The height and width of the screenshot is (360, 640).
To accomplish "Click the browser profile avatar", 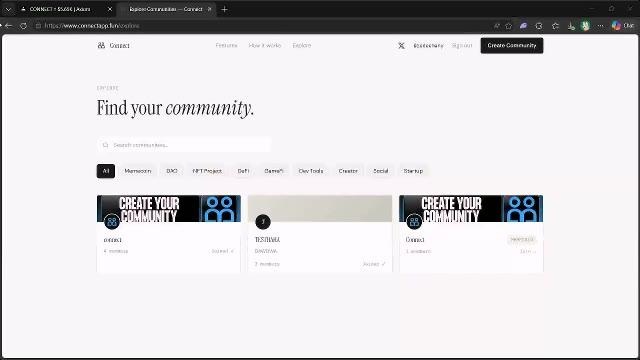I will [x=585, y=26].
